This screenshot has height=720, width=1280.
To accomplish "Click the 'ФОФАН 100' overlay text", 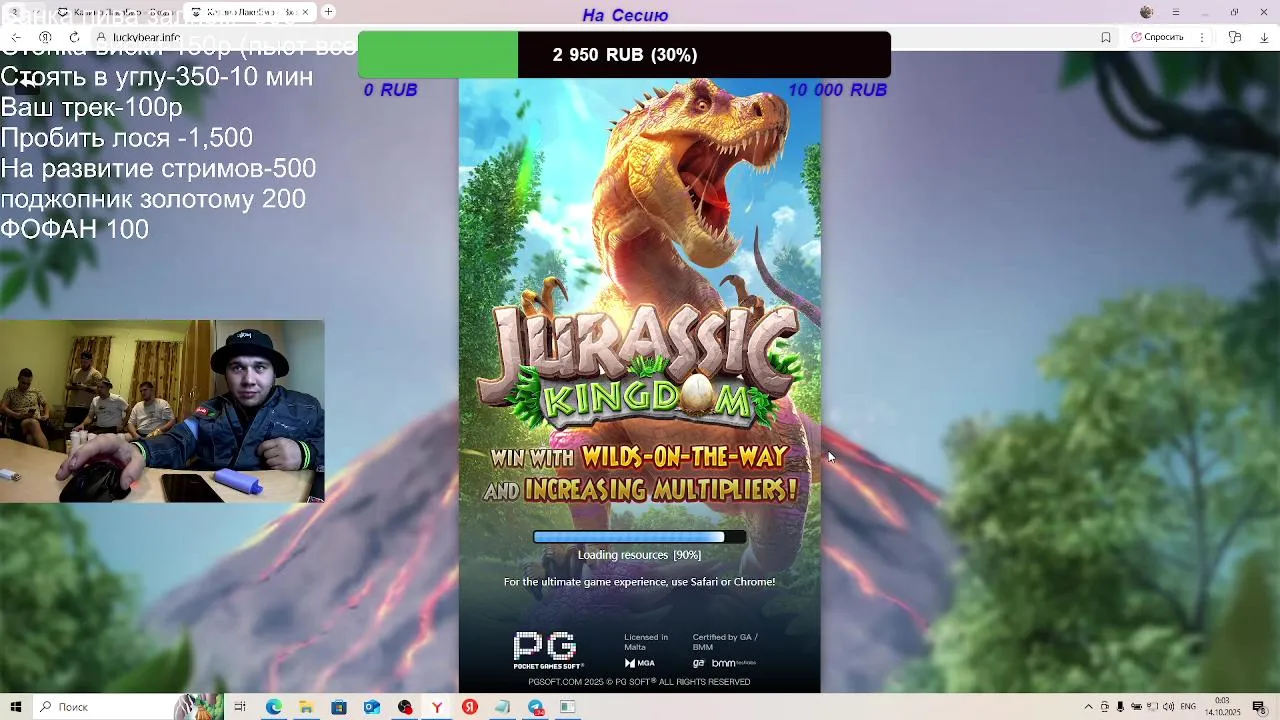I will tap(75, 229).
